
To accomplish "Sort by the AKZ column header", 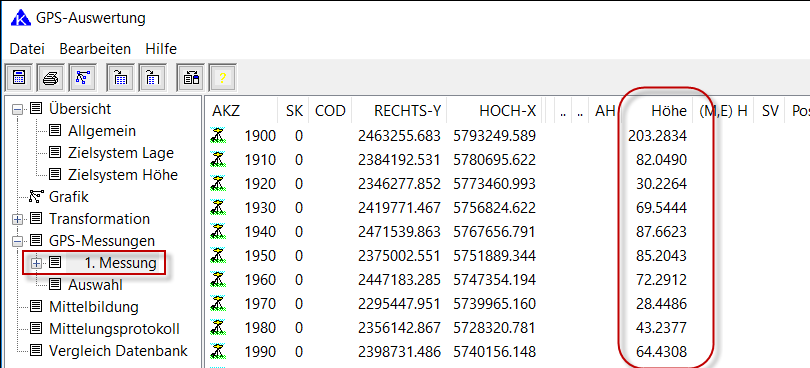I will coord(226,111).
